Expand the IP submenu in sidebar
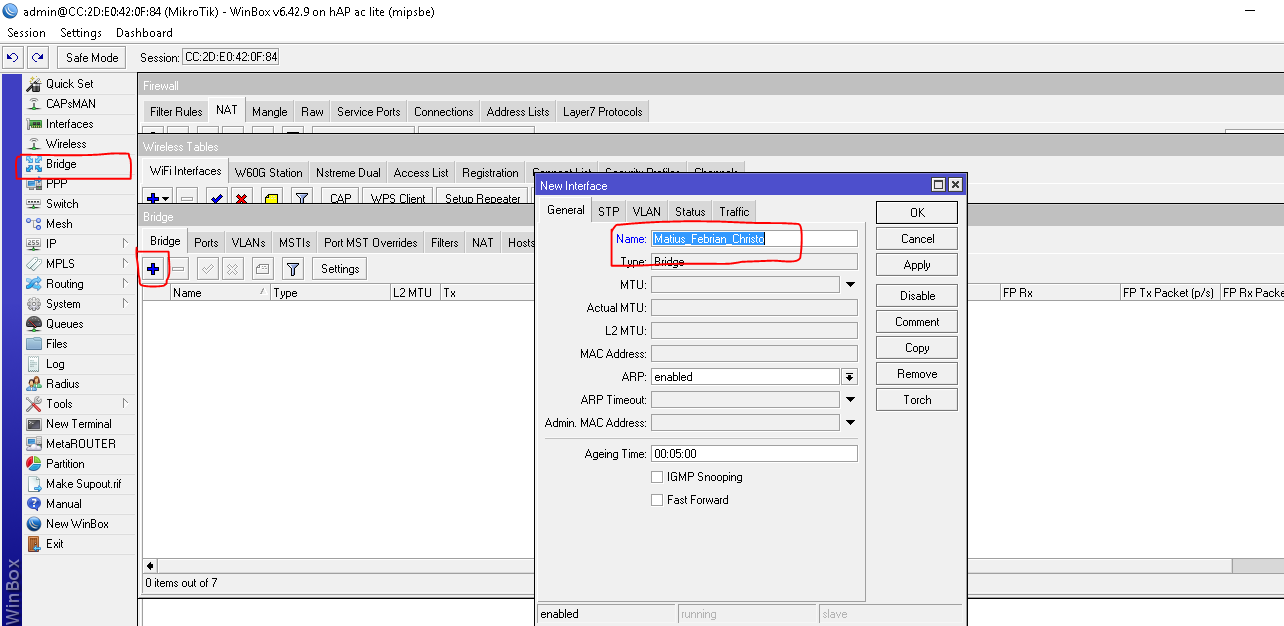The width and height of the screenshot is (1284, 626). [126, 244]
